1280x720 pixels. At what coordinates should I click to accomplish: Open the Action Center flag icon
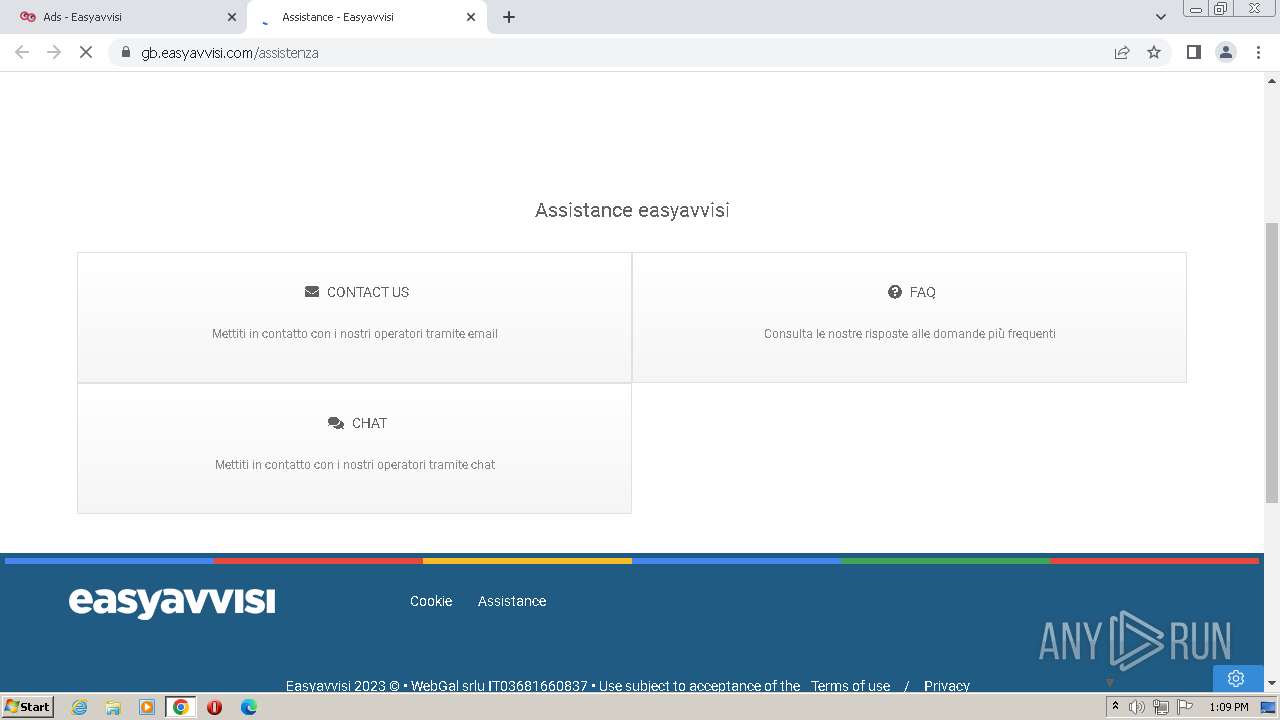(x=1185, y=707)
